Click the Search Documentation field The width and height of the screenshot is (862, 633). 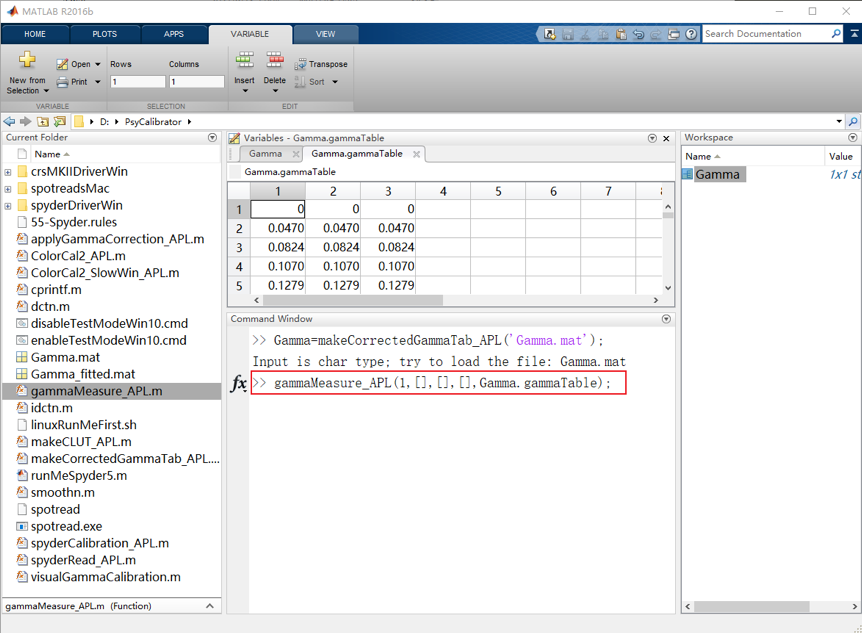766,34
